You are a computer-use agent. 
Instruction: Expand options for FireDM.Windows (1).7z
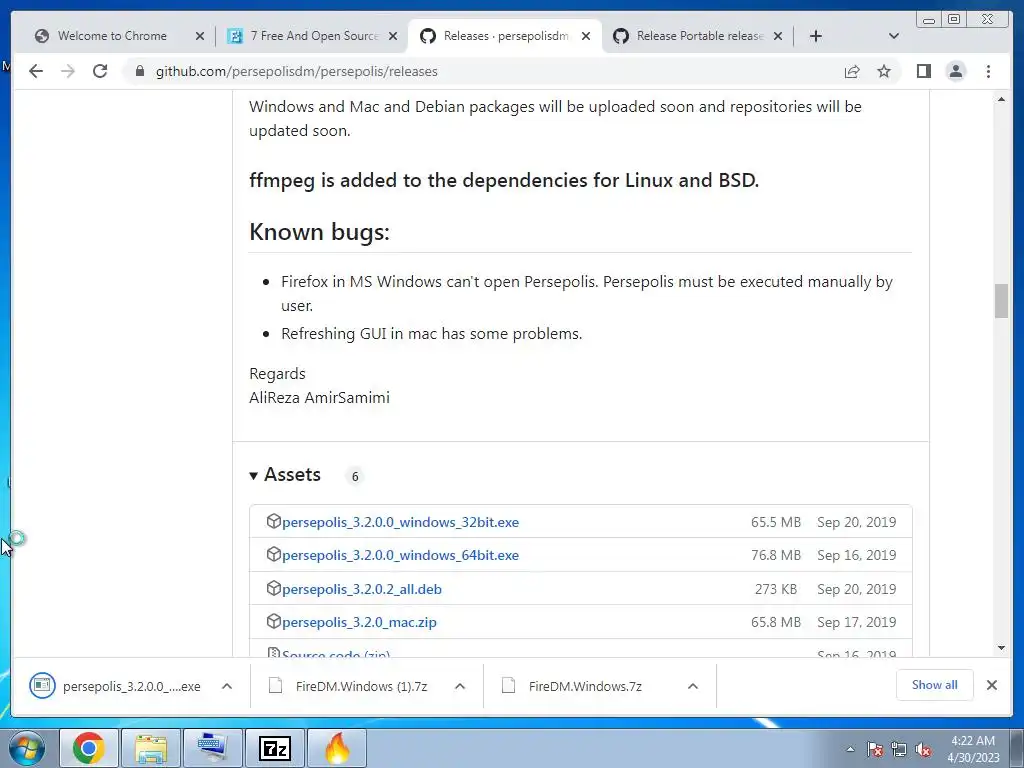[460, 686]
